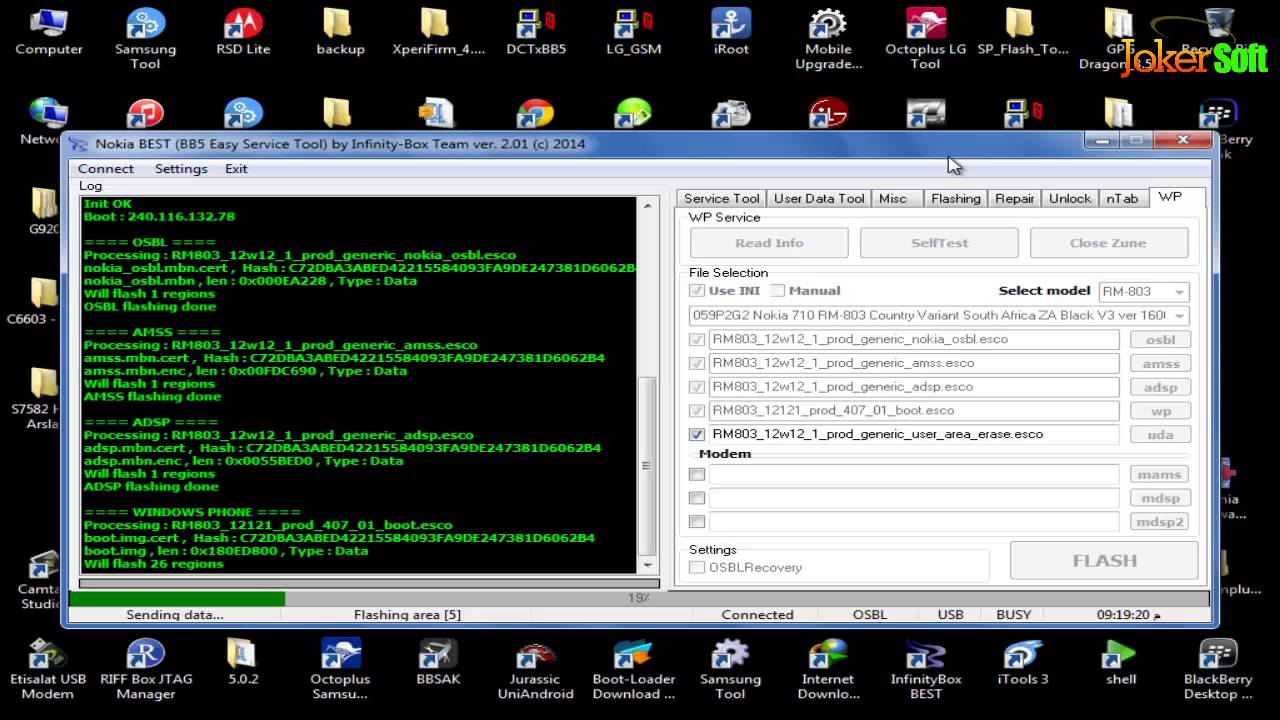Open Internet Download Manager shortcut
The width and height of the screenshot is (1280, 720).
tap(828, 668)
